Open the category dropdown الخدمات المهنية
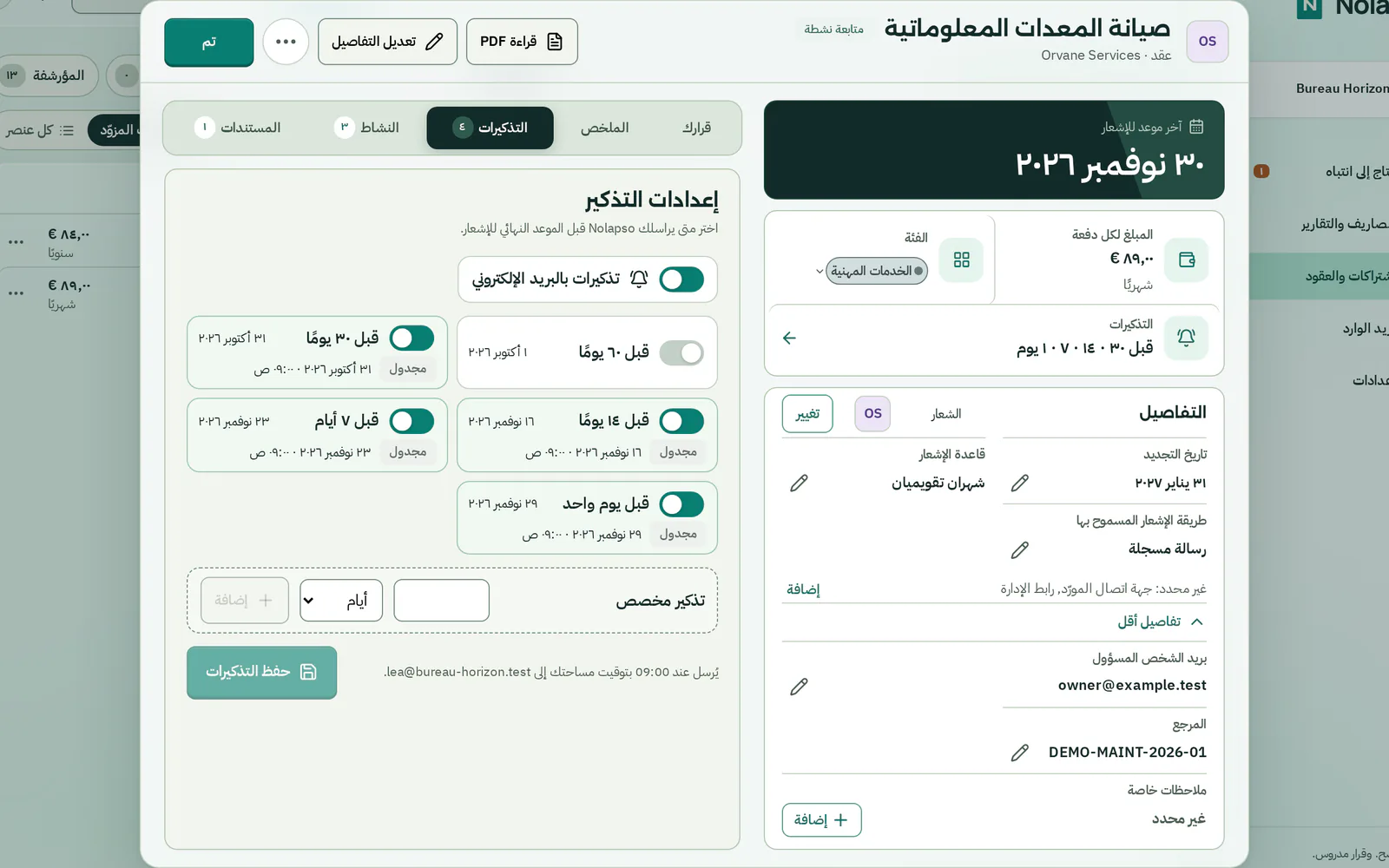1389x868 pixels. click(871, 271)
